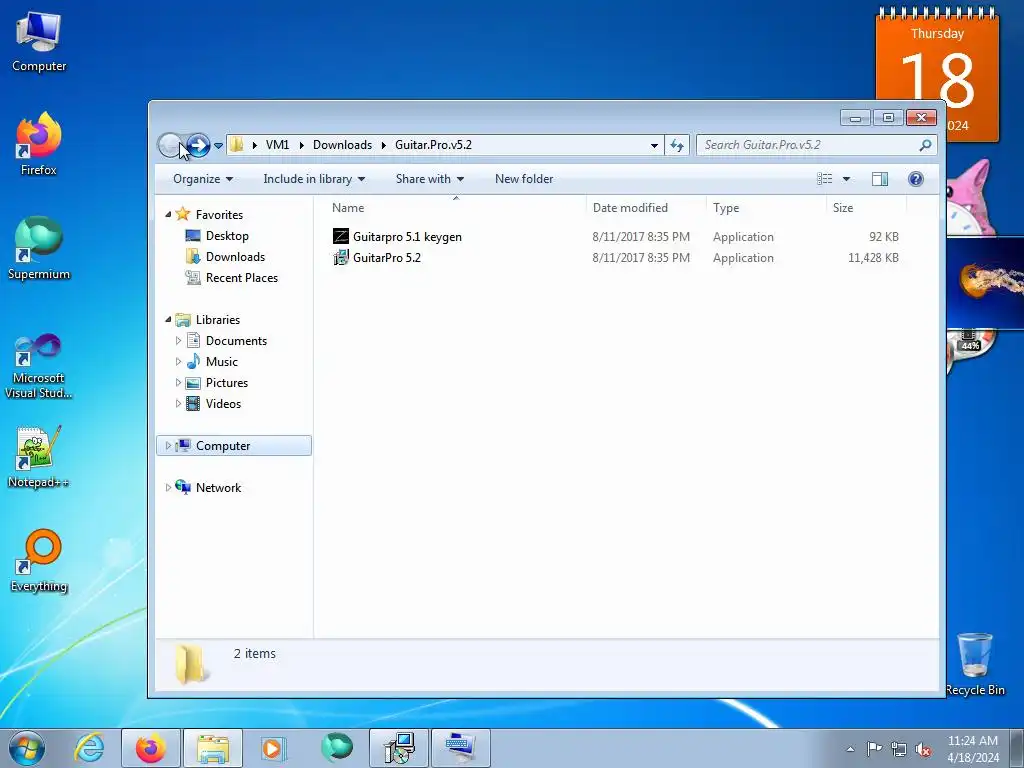Screen dimensions: 1024x768
Task: Click the Search Guitar.Pro.v5.2 input field
Action: (x=808, y=145)
